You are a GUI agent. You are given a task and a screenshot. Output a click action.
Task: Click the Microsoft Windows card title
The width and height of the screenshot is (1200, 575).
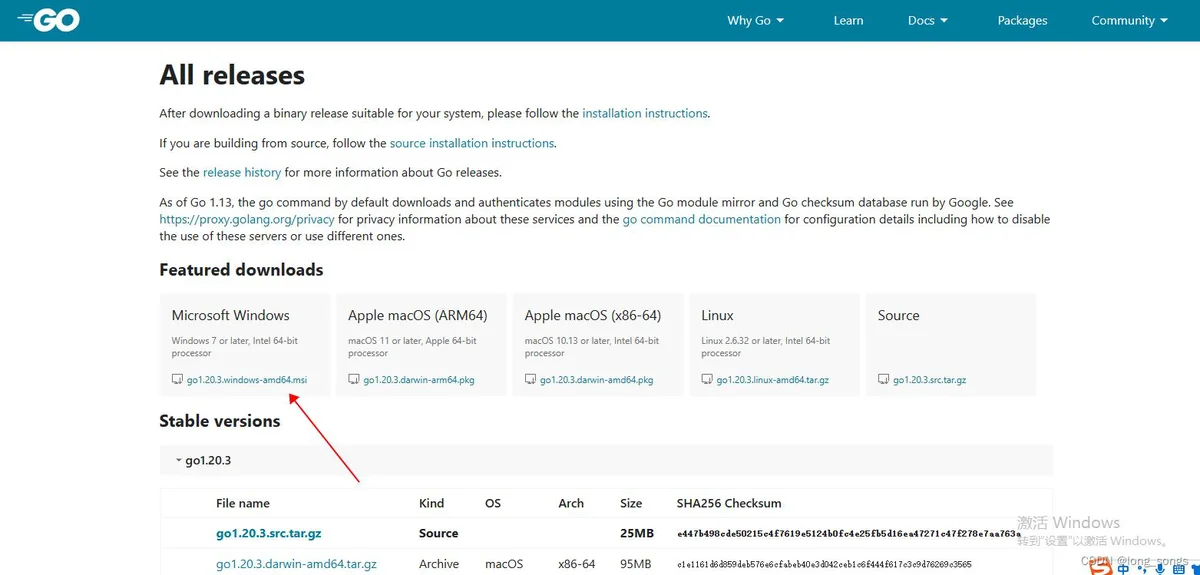[231, 315]
